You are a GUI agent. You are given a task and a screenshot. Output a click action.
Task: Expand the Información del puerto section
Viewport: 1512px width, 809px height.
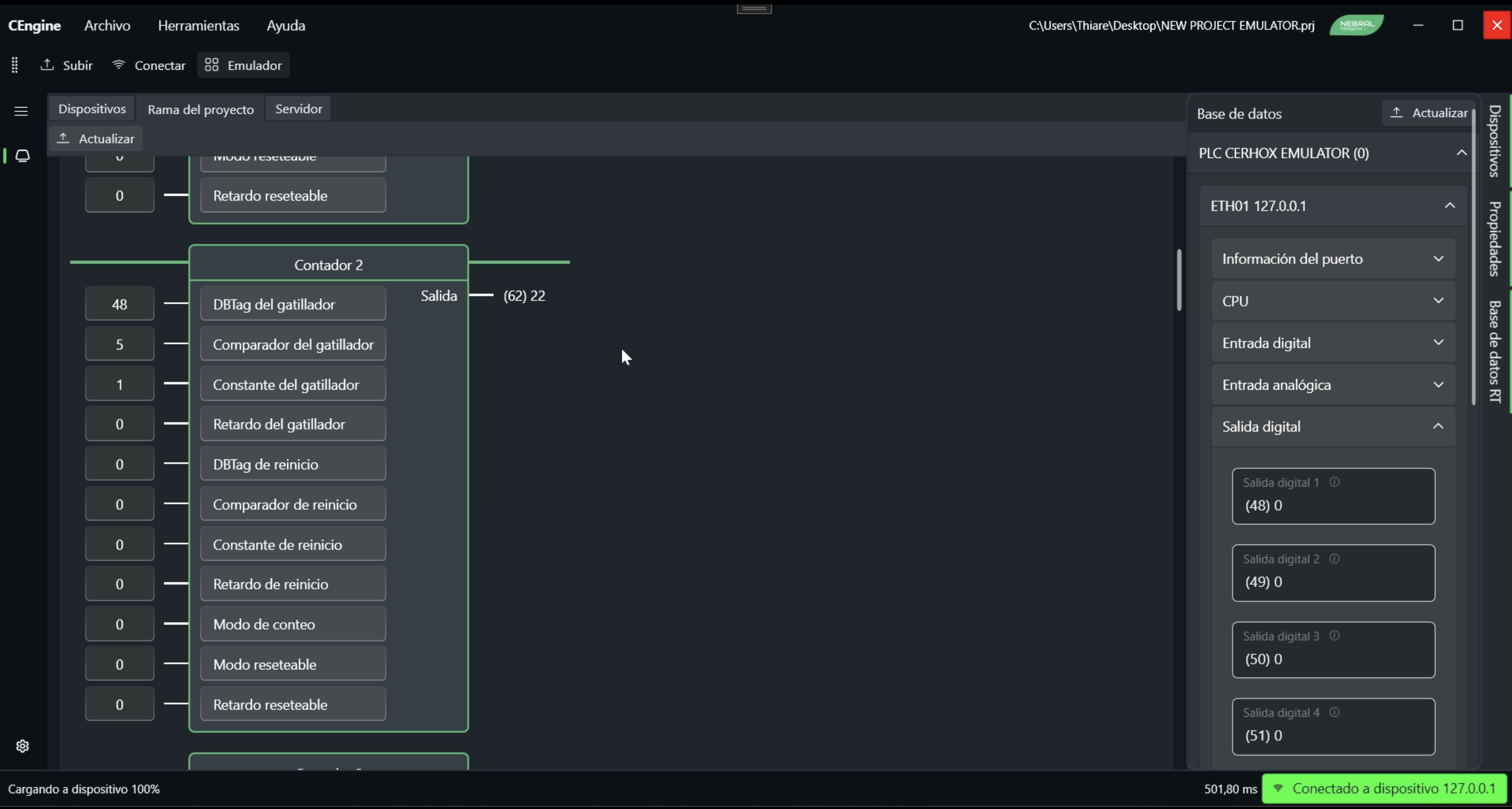(x=1333, y=259)
